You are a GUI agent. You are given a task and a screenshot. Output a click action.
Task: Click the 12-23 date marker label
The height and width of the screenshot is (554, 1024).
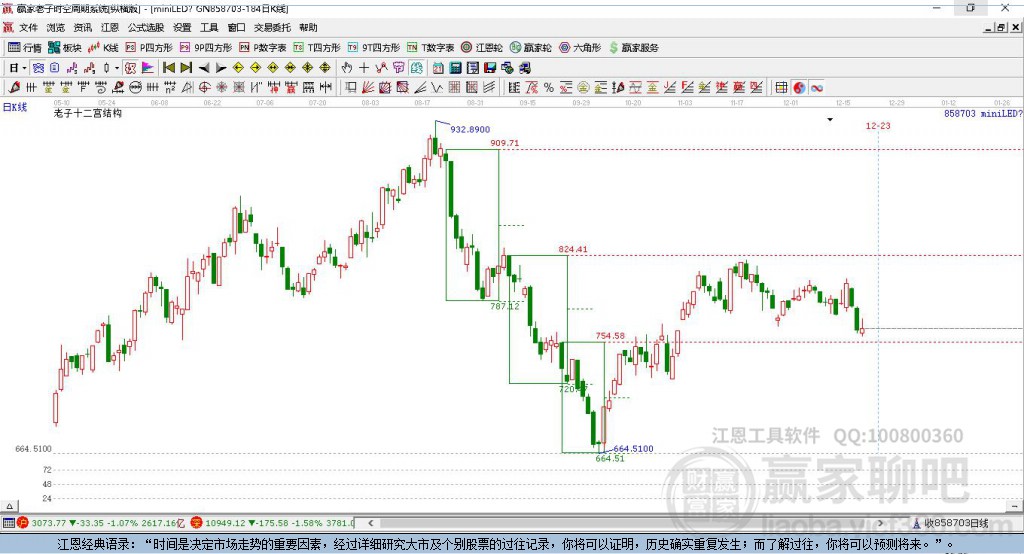(x=878, y=125)
